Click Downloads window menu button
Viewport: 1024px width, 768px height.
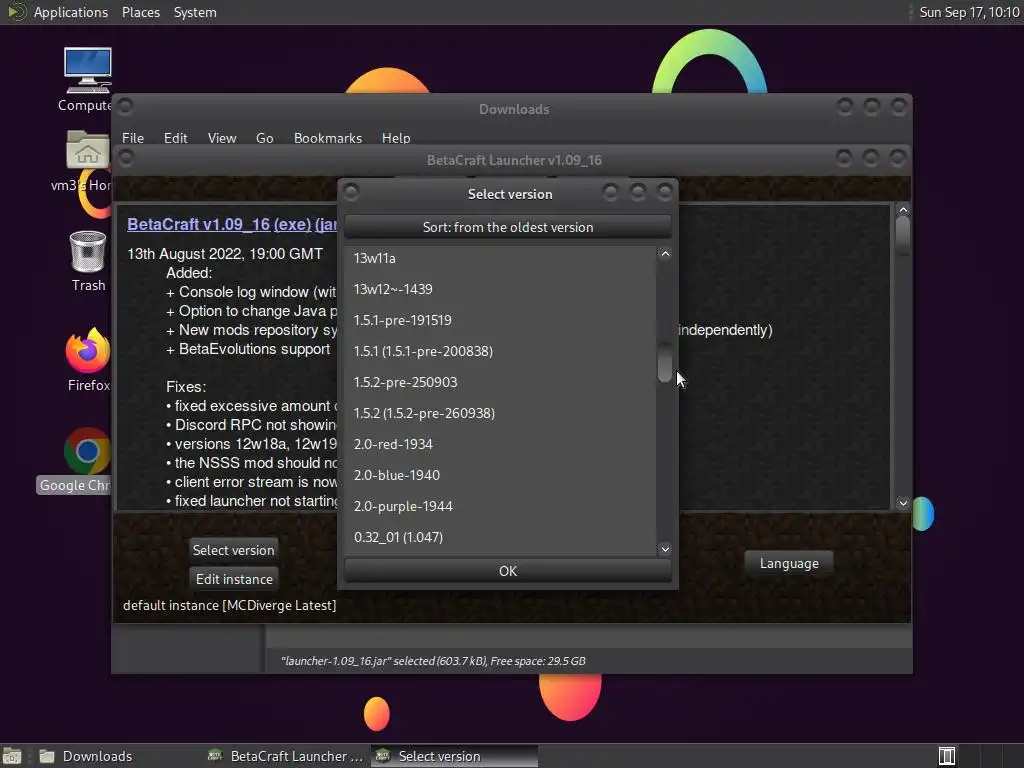coord(125,106)
